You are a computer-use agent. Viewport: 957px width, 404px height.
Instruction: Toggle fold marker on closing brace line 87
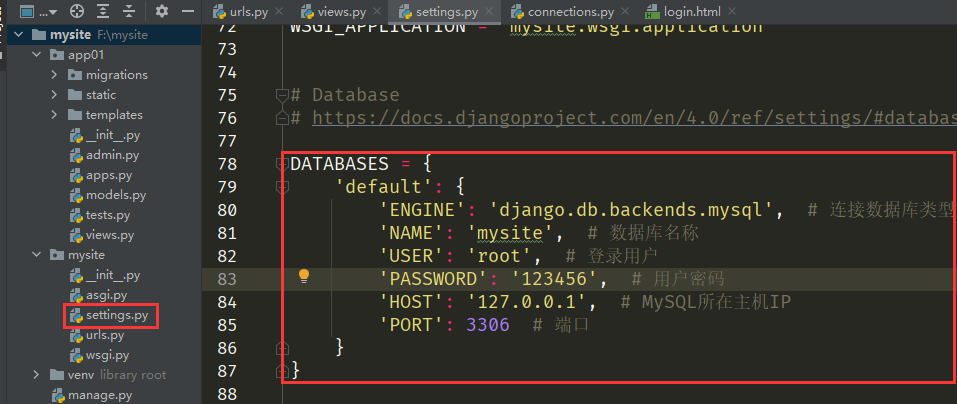282,371
